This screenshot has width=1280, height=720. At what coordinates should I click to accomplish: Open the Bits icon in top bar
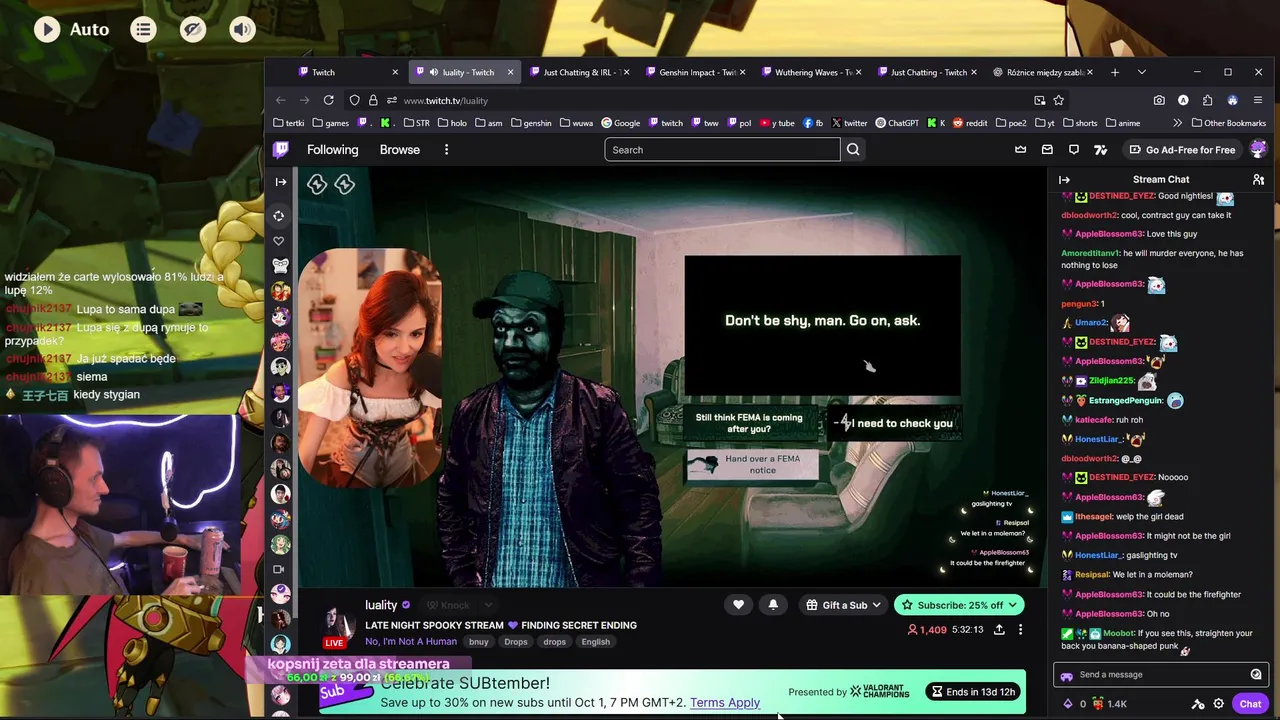[1101, 150]
